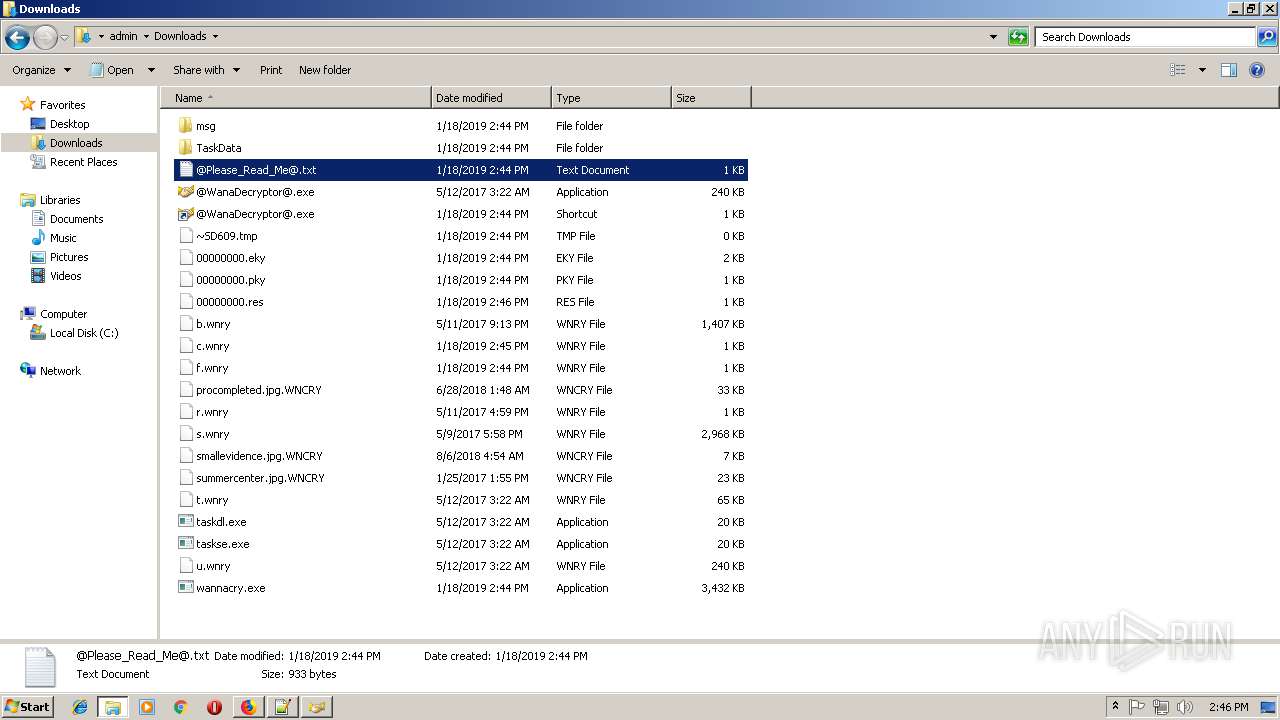Viewport: 1280px width, 720px height.
Task: Open Recent Places
Action: click(83, 162)
